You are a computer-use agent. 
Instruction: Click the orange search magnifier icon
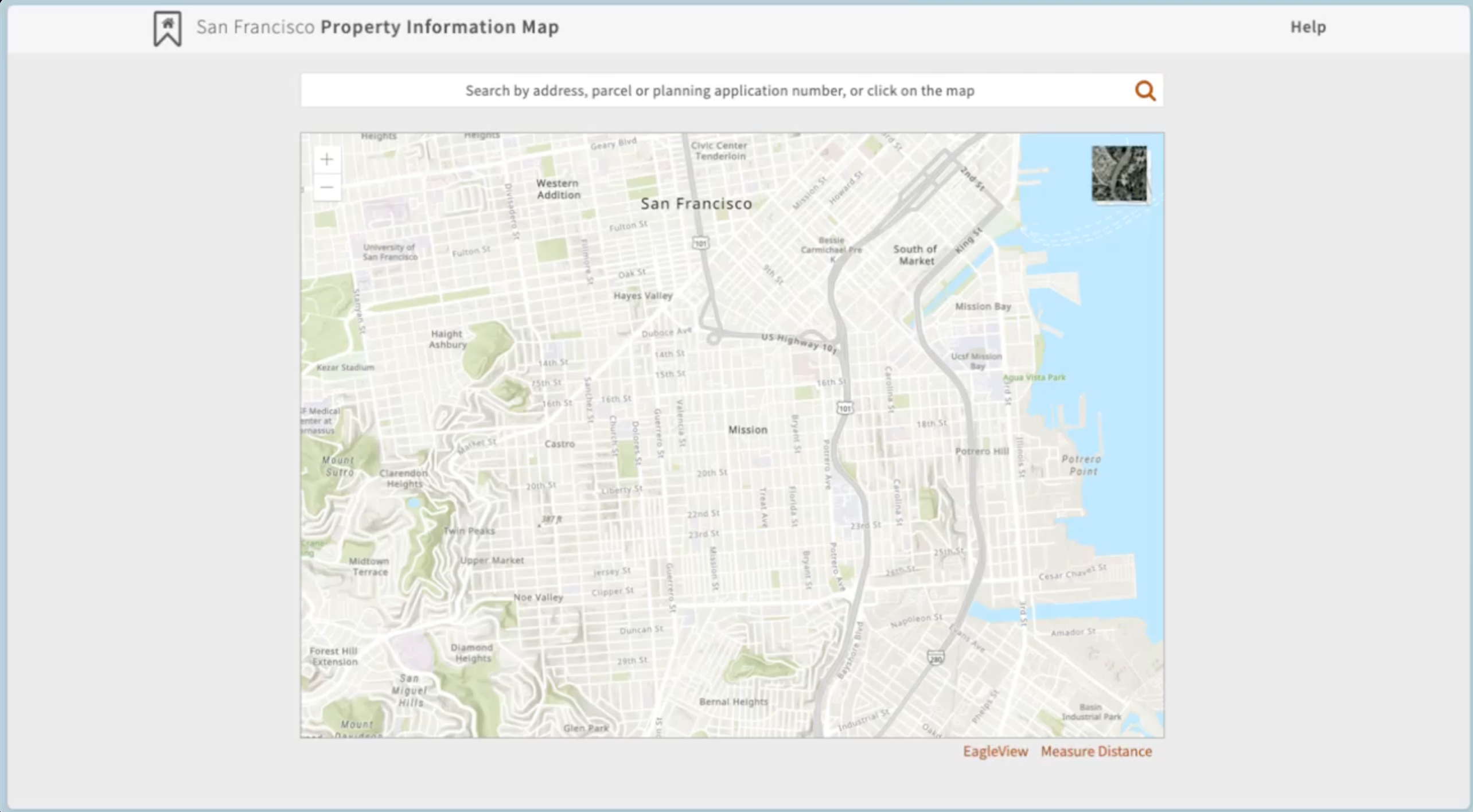[1144, 90]
